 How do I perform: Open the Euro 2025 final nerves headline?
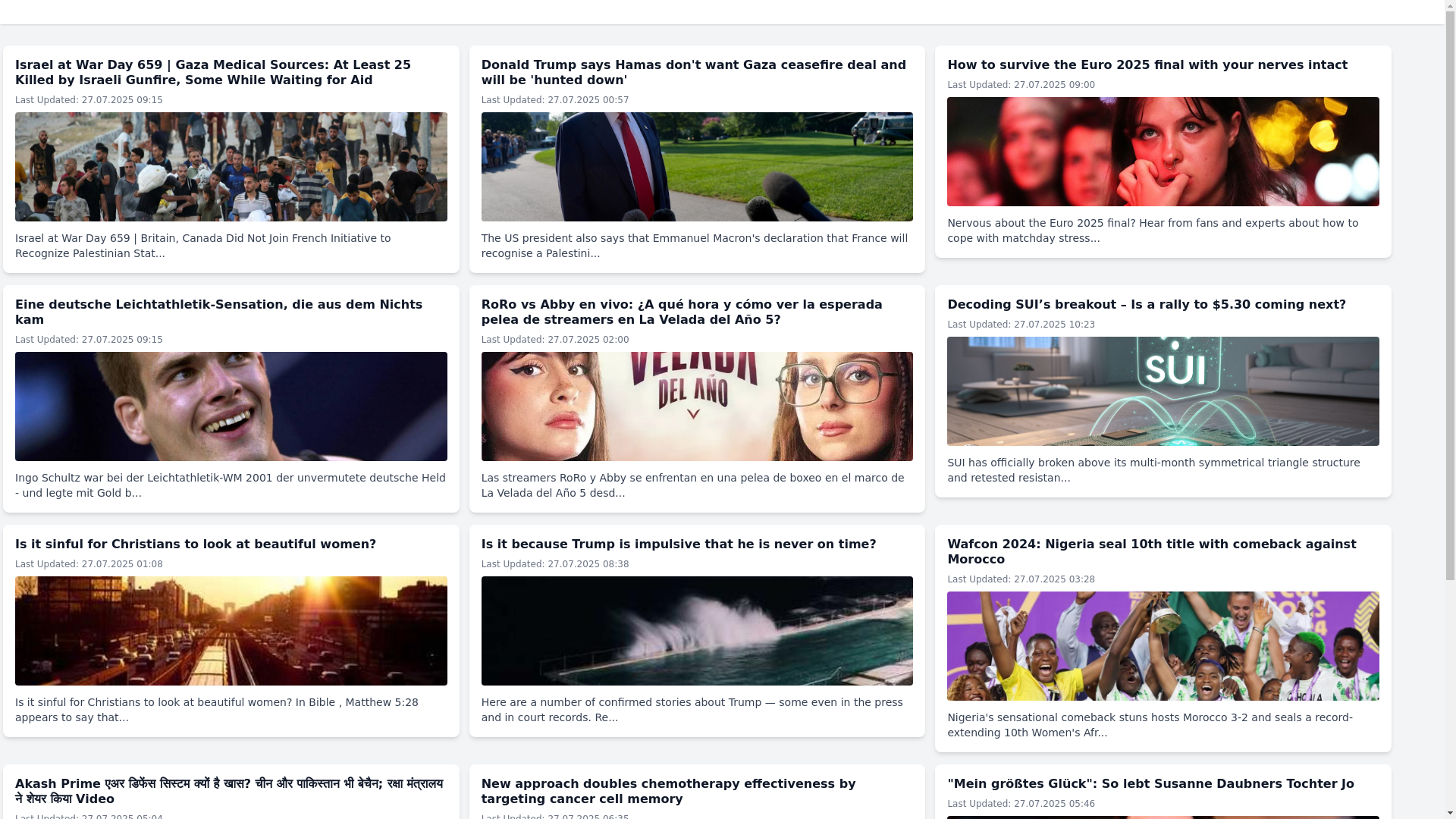coord(1147,65)
